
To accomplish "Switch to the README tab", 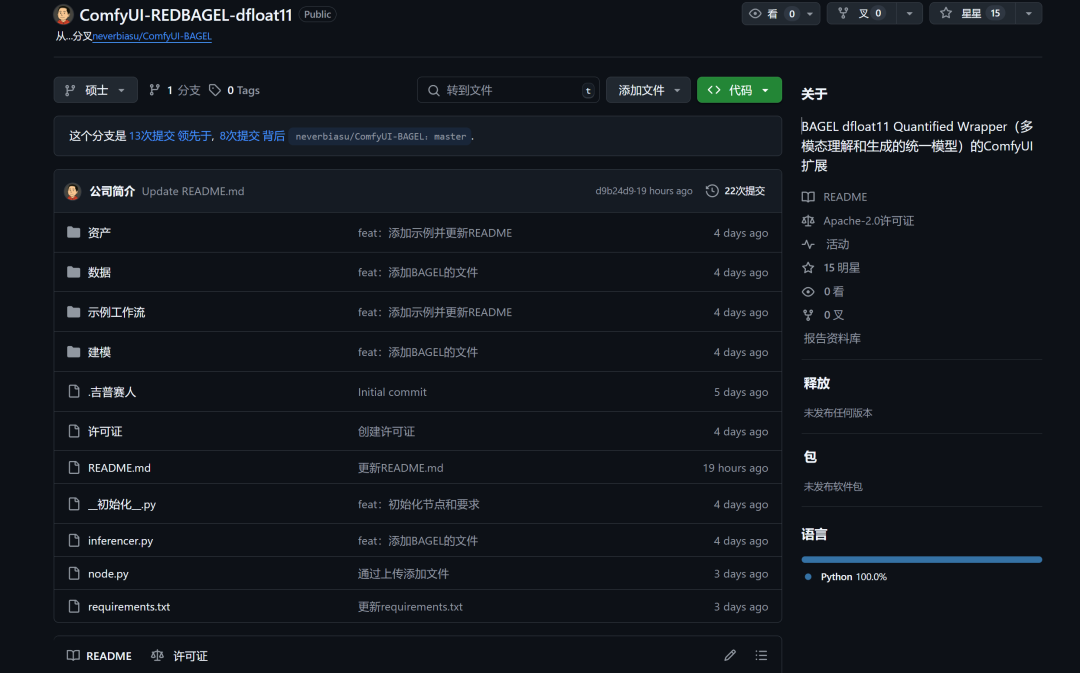I will pos(99,656).
